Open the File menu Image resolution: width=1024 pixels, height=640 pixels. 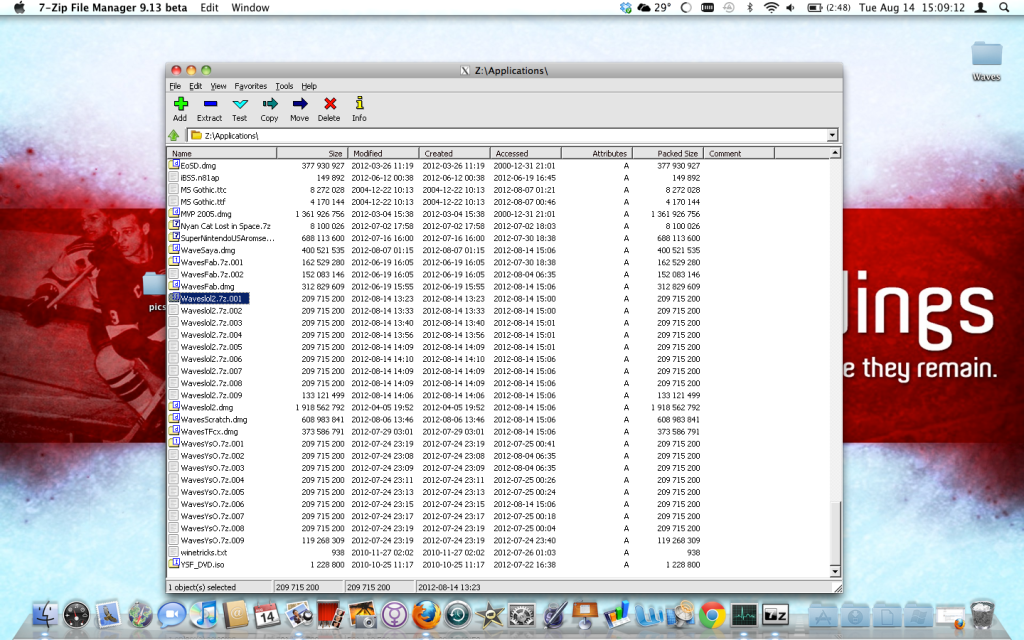click(x=175, y=86)
